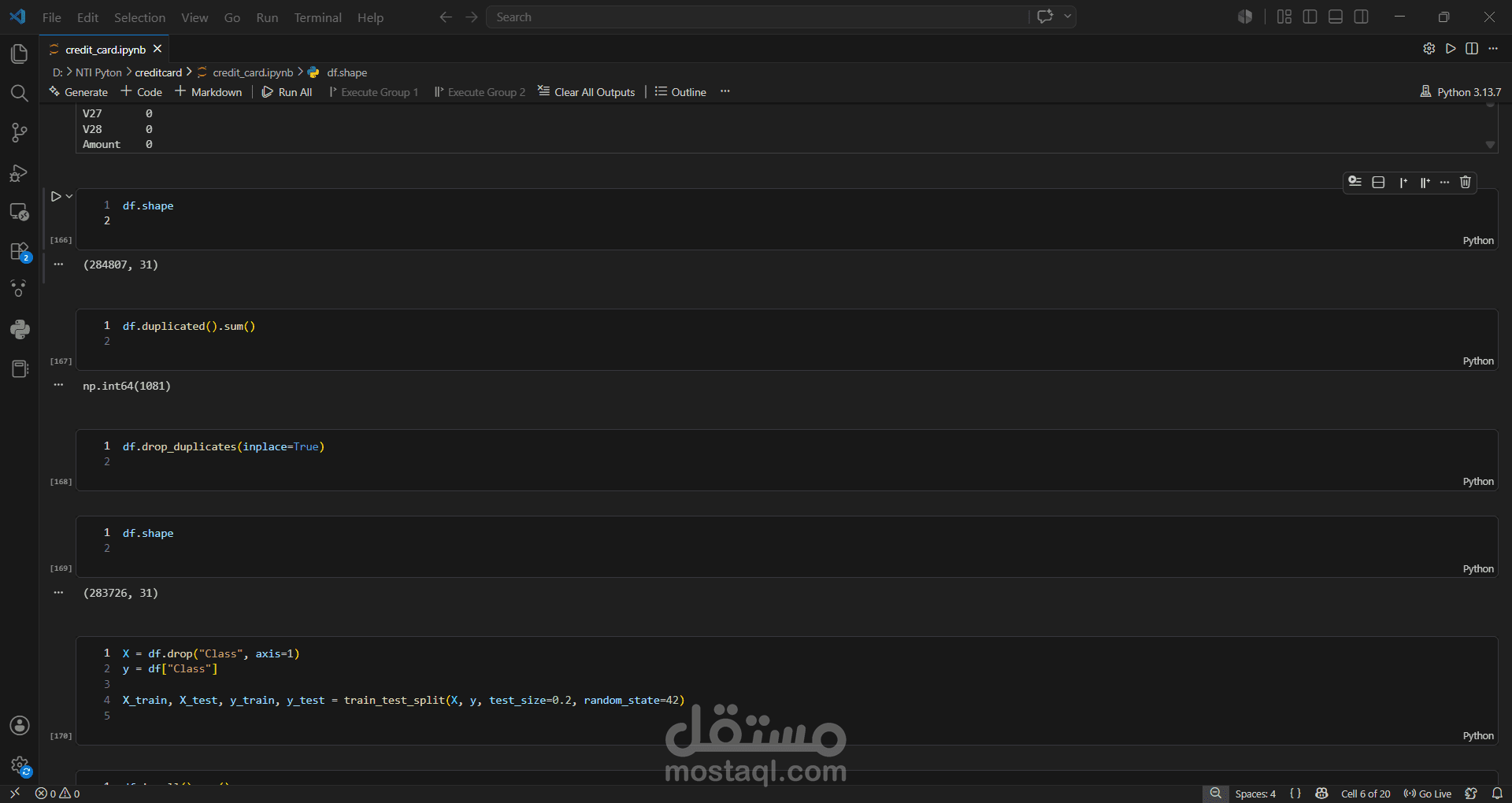Click Execute Group 2 button

point(480,92)
